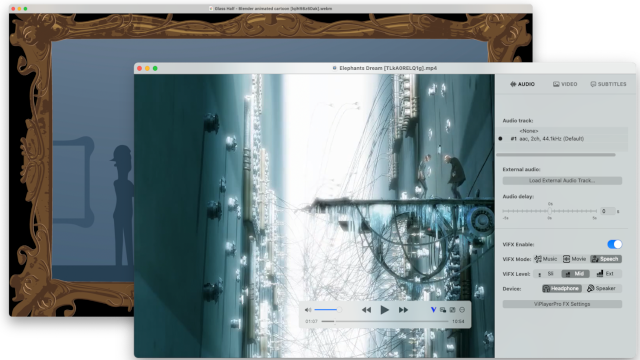
Task: Set ViFX Level to Ext
Action: click(605, 273)
